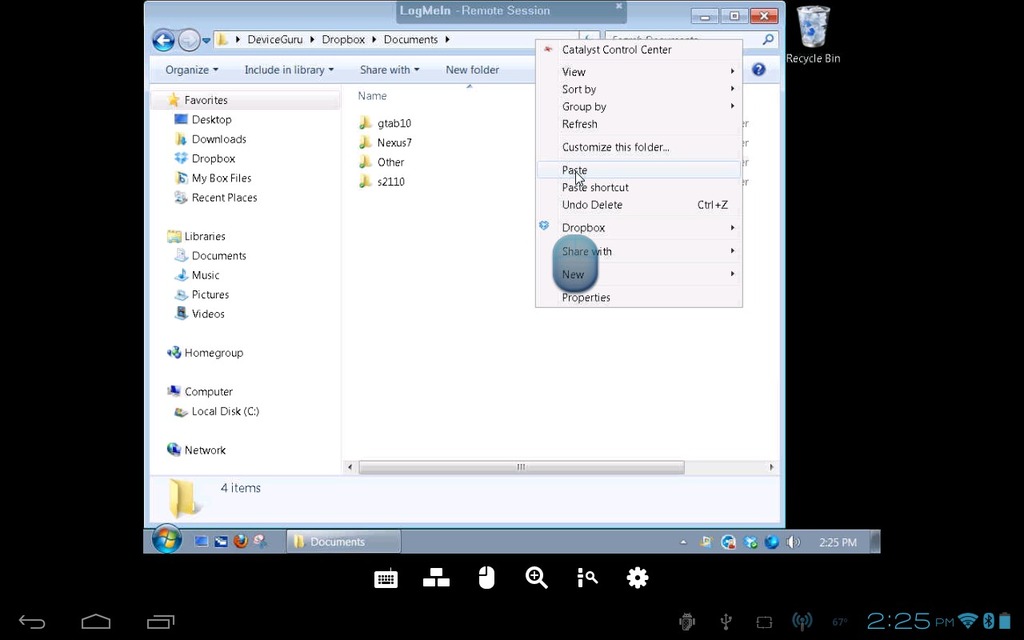Choose Paste from the context menu
1024x640 pixels.
click(x=639, y=170)
